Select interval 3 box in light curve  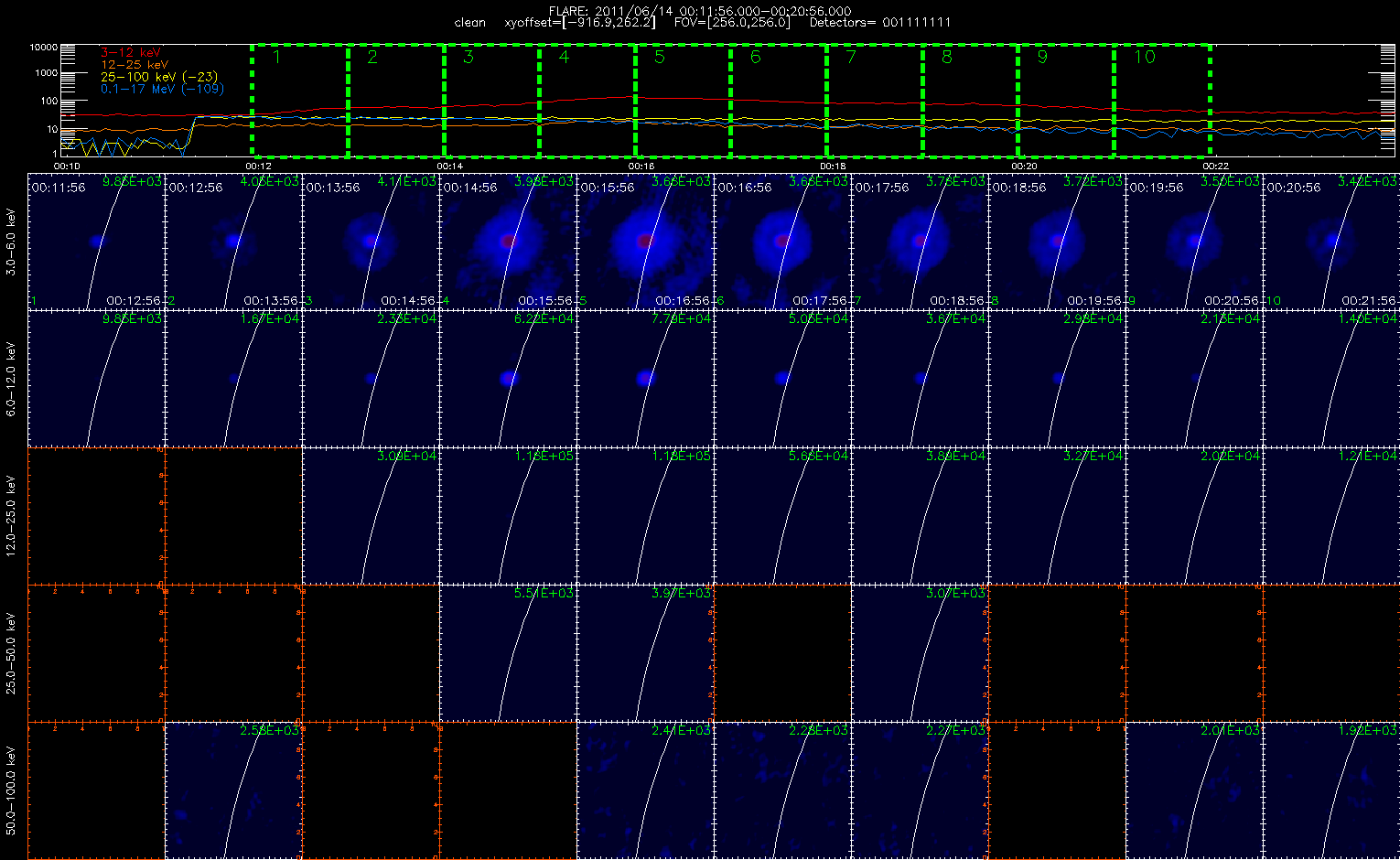point(492,99)
